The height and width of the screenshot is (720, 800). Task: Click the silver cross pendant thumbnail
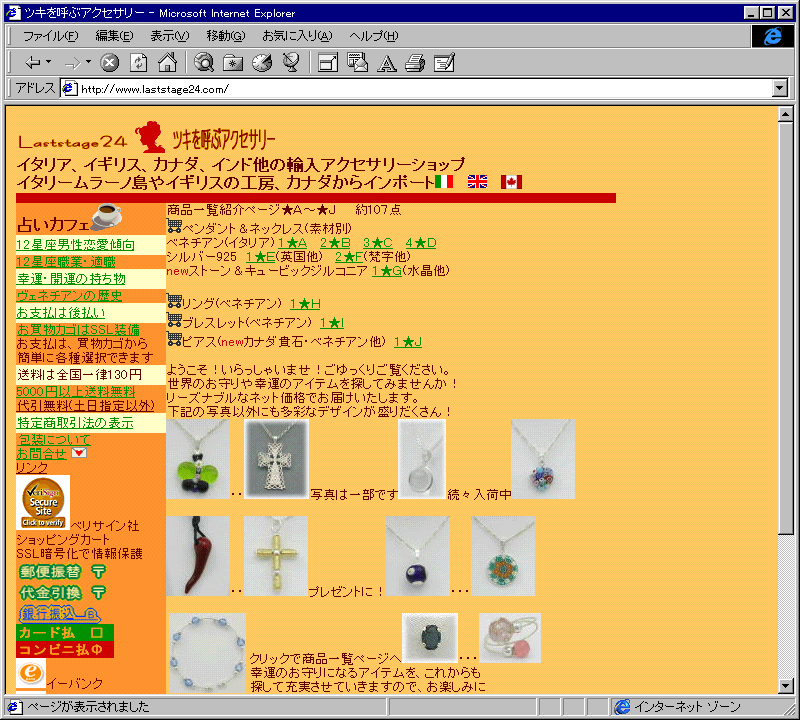276,459
